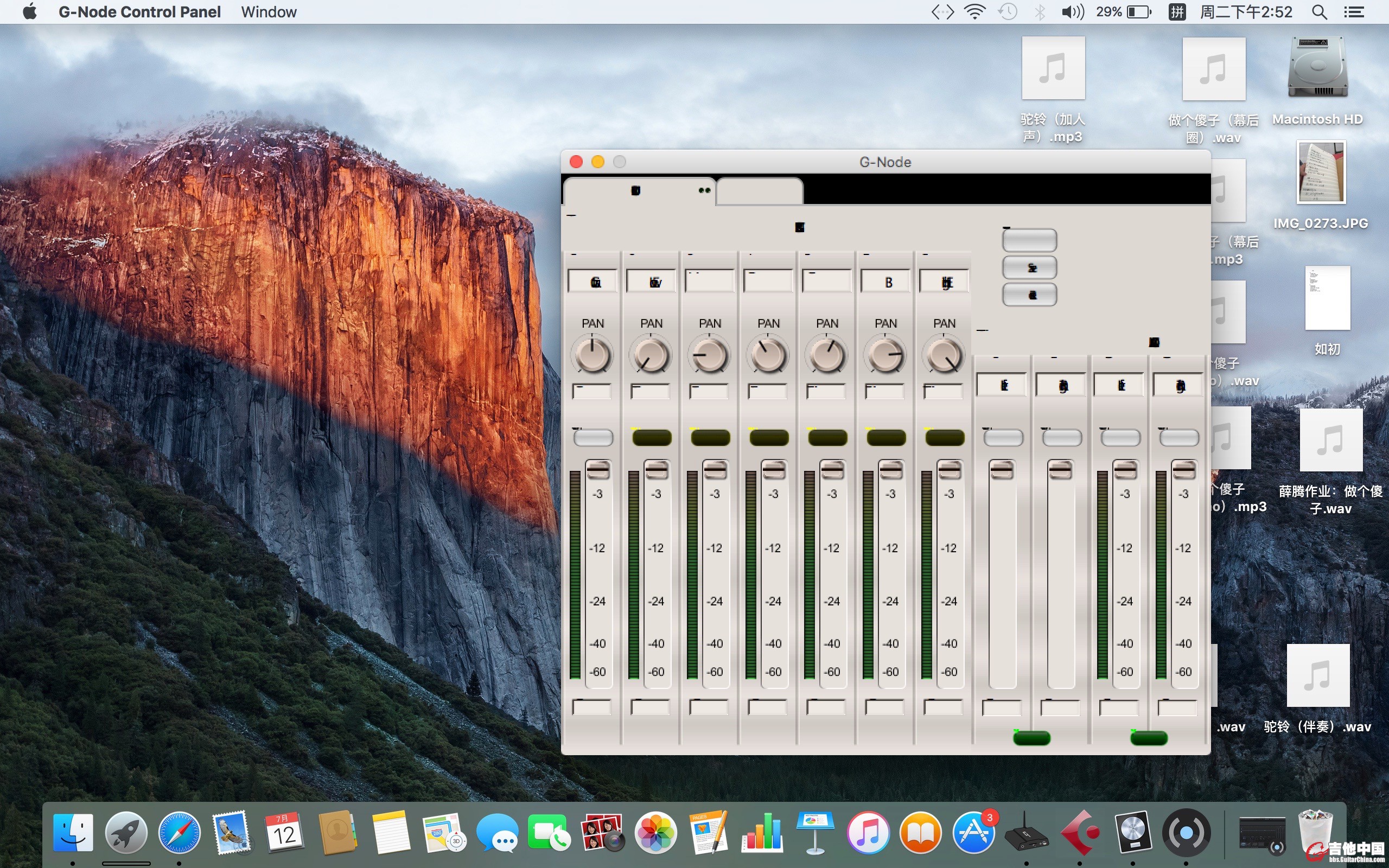Launch Launchpad rocket icon in dock
The height and width of the screenshot is (868, 1389).
point(126,832)
